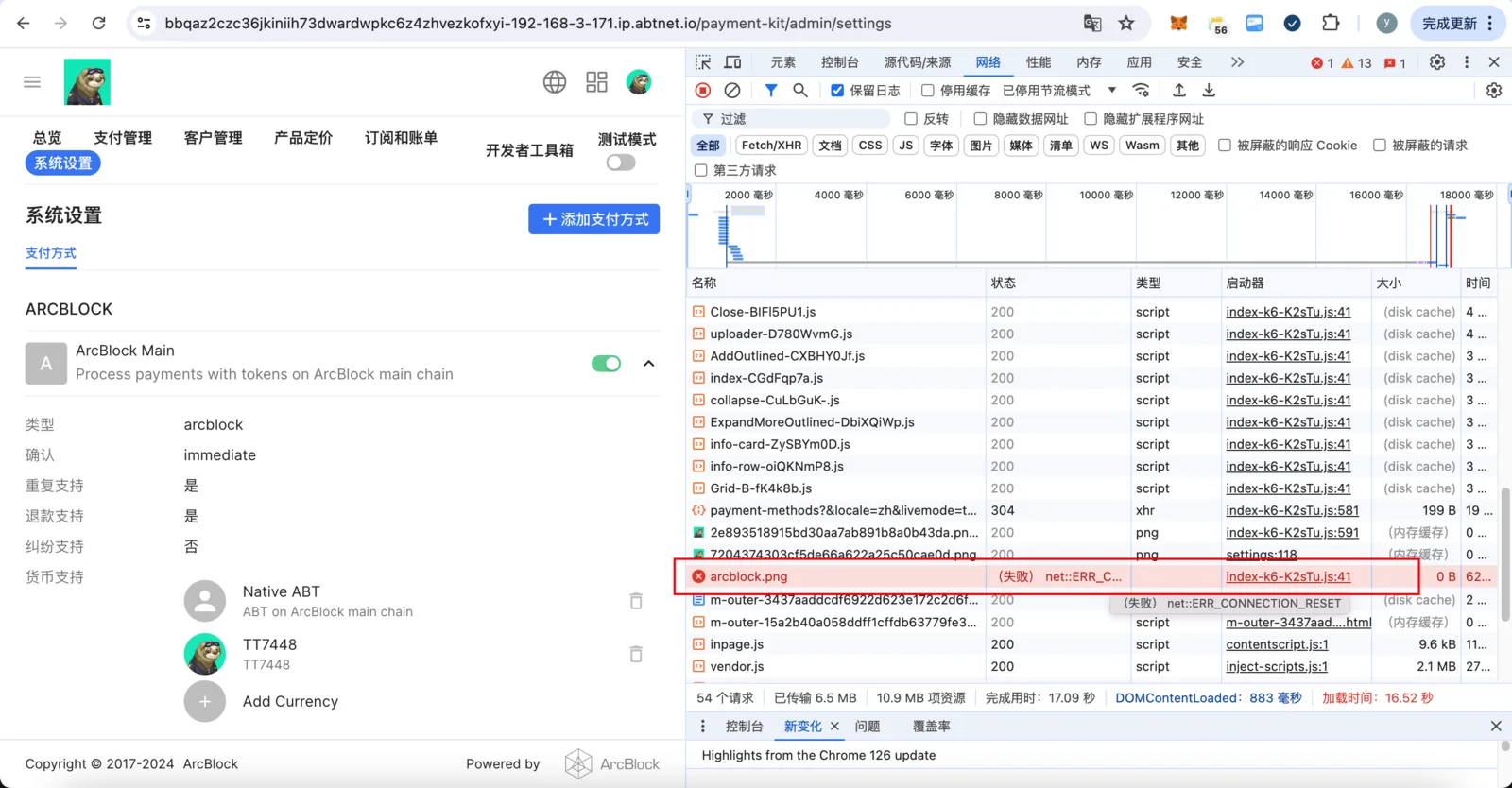The image size is (1512, 788).
Task: Filter network requests by CSS
Action: (870, 146)
